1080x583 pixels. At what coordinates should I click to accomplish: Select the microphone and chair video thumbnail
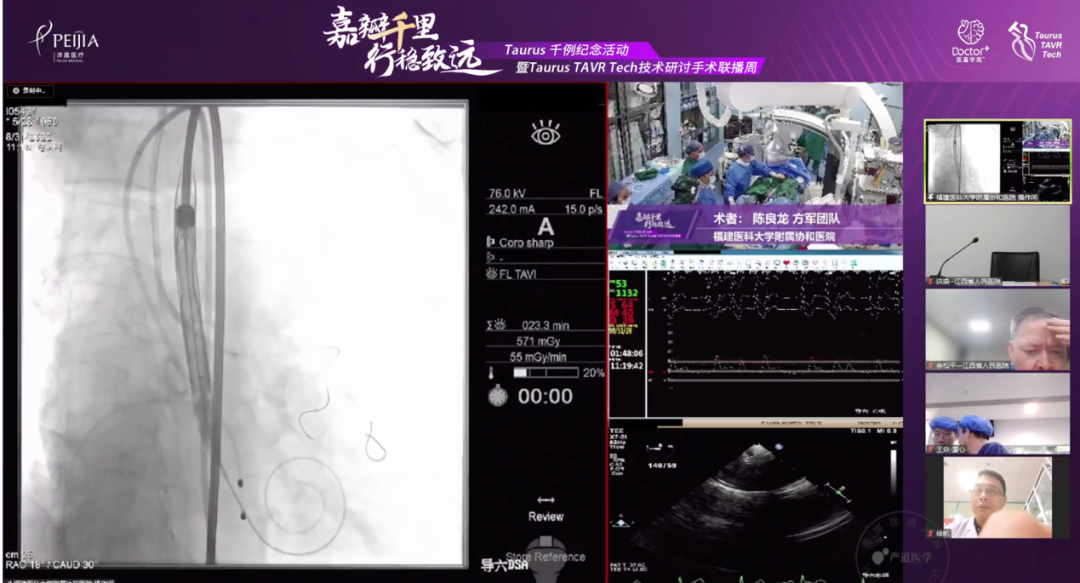[x=997, y=246]
